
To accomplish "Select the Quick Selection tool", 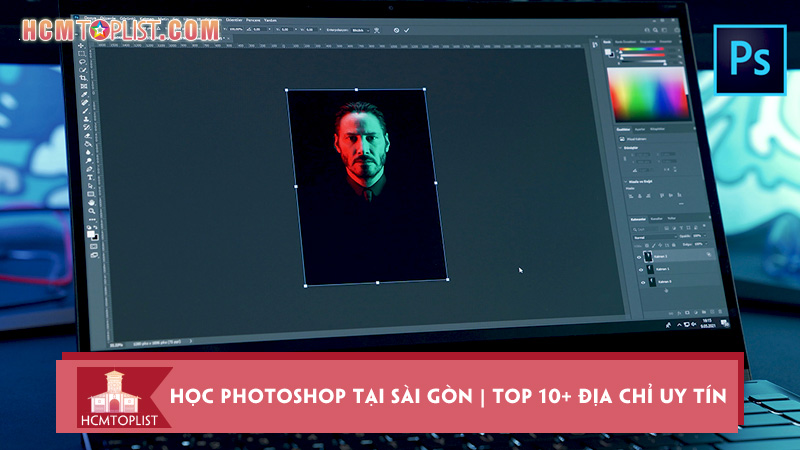I will pyautogui.click(x=82, y=69).
